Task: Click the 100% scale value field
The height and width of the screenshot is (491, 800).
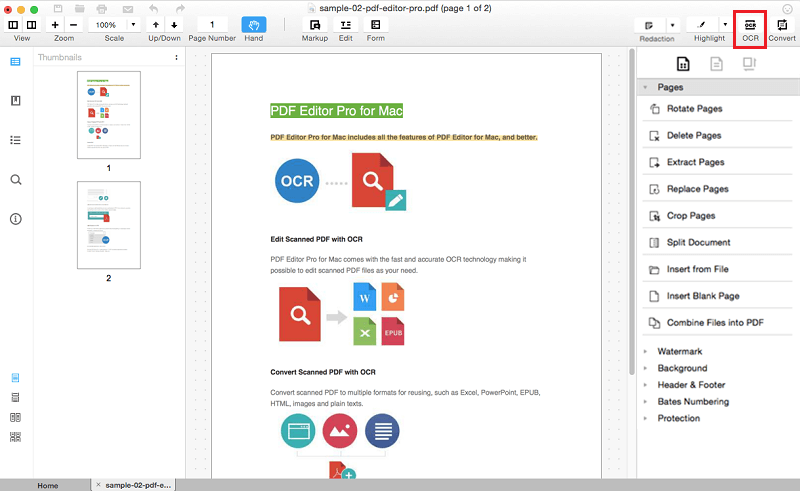Action: point(106,24)
